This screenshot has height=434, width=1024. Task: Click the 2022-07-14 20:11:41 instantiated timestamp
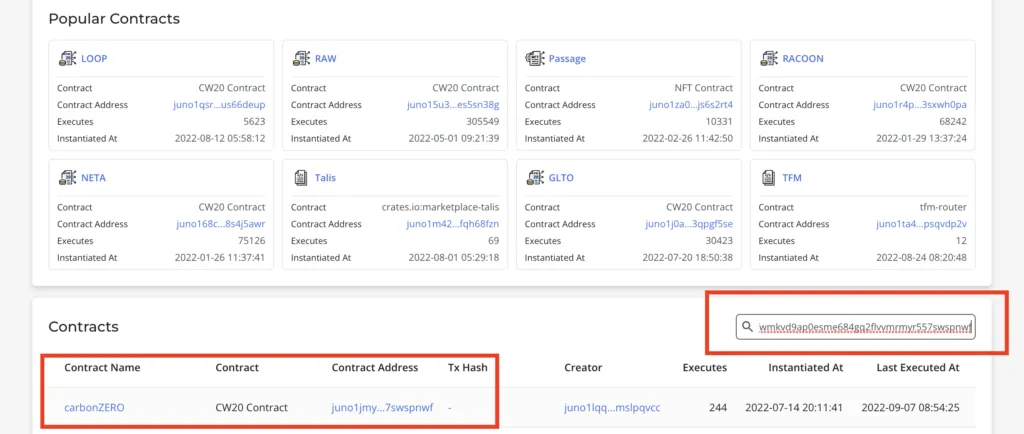[x=794, y=408]
